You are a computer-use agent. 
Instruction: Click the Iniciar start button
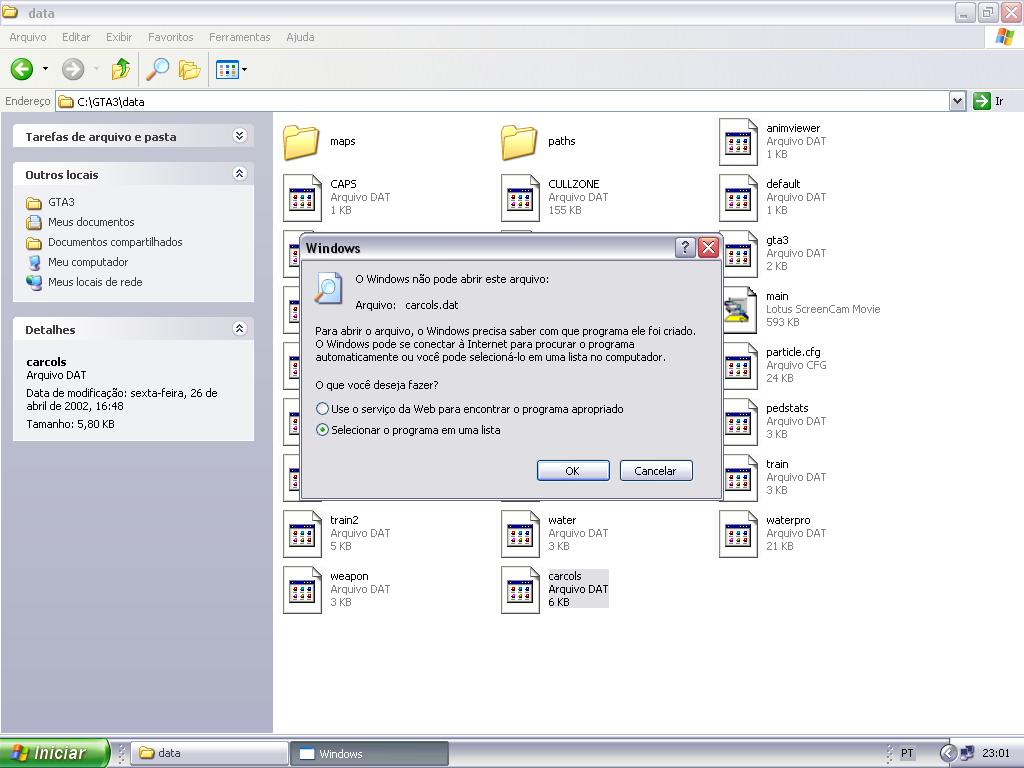pos(54,753)
